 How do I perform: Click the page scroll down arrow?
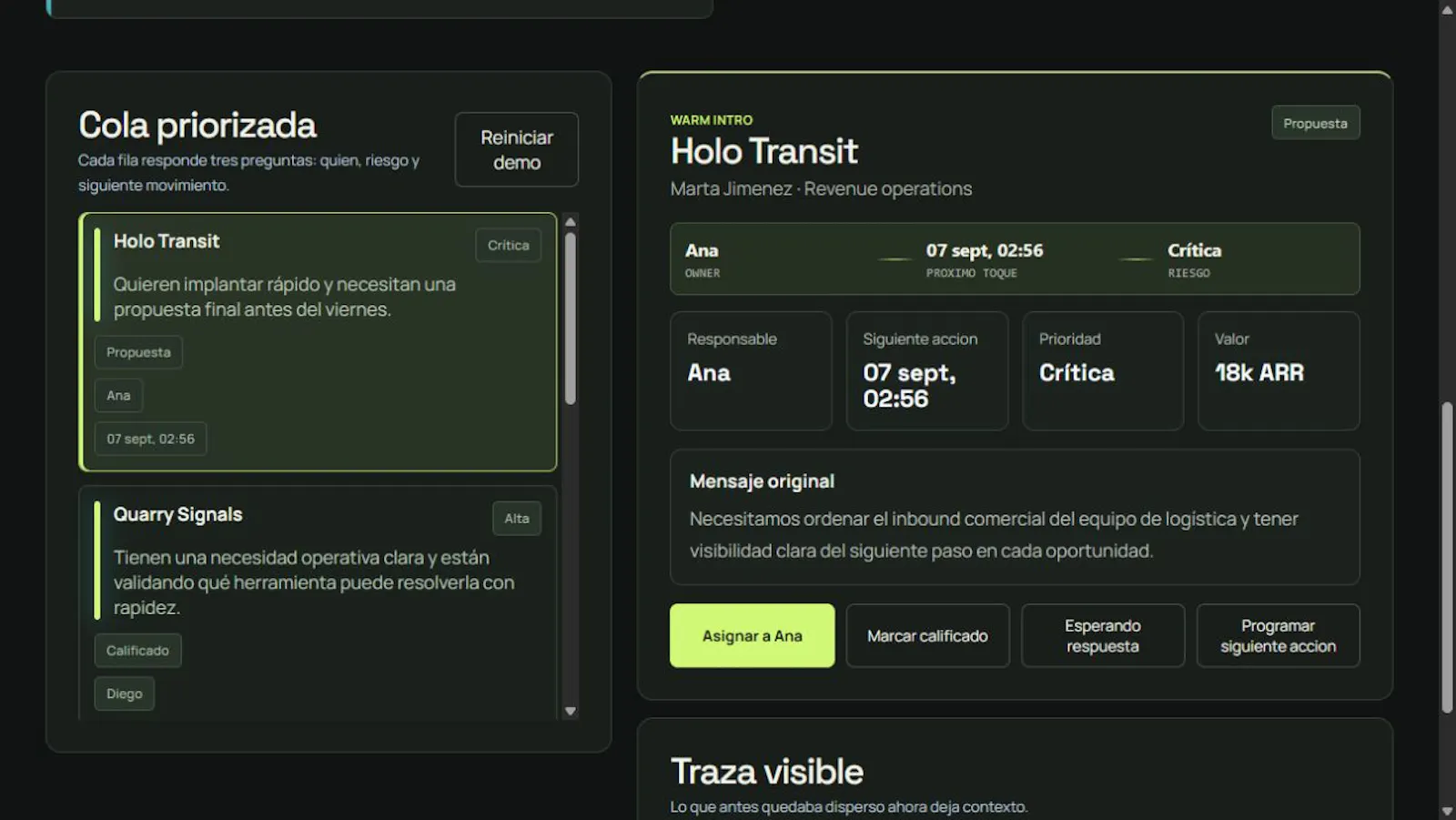[x=1447, y=811]
